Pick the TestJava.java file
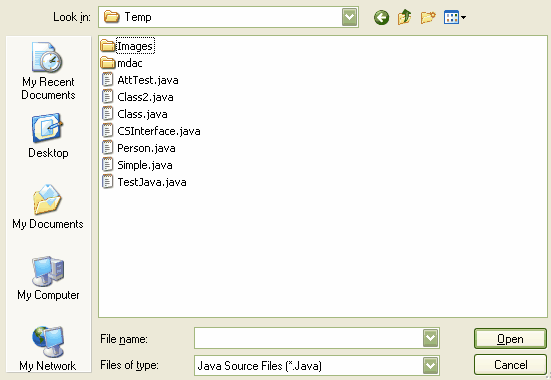The height and width of the screenshot is (380, 551). point(144,182)
